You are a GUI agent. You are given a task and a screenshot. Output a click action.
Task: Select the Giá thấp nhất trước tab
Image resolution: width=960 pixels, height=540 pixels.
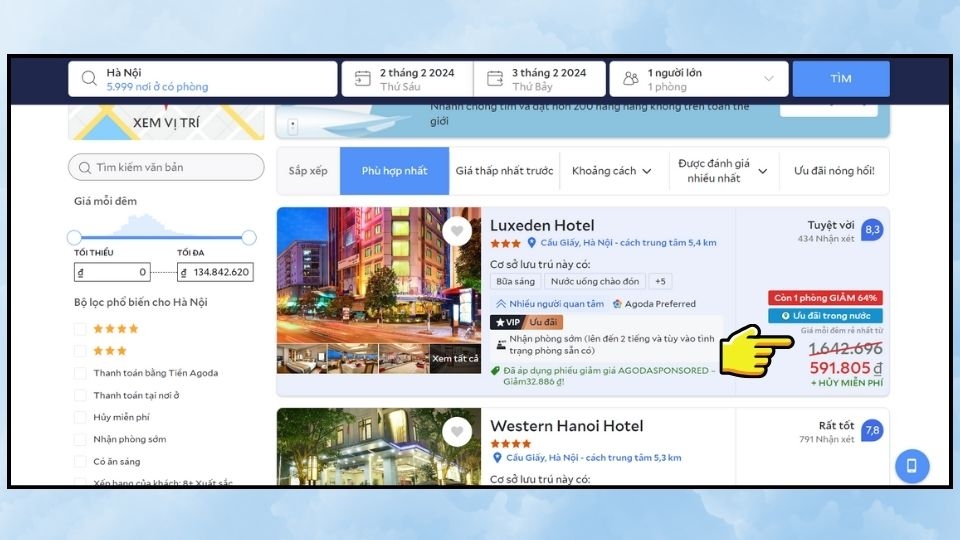tap(504, 171)
